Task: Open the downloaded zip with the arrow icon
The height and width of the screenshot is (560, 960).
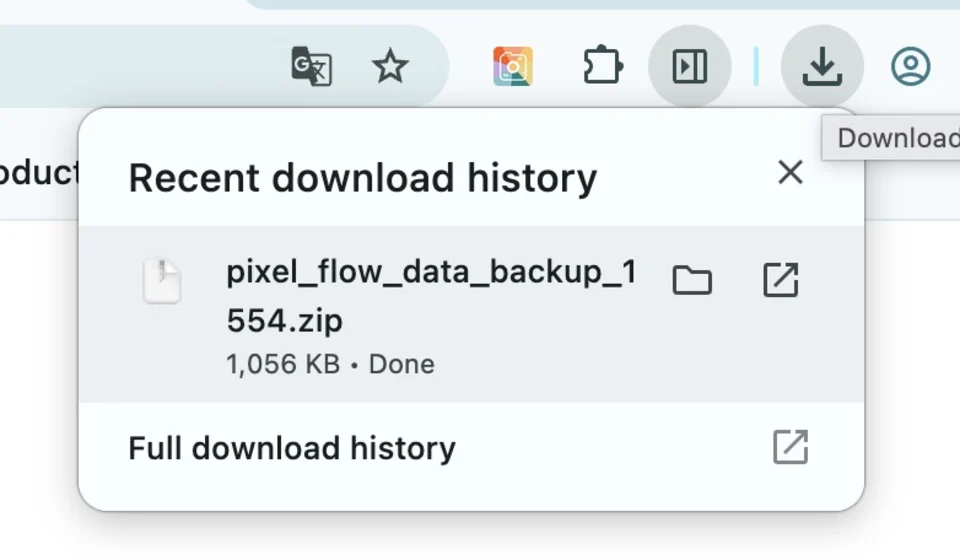Action: click(781, 280)
